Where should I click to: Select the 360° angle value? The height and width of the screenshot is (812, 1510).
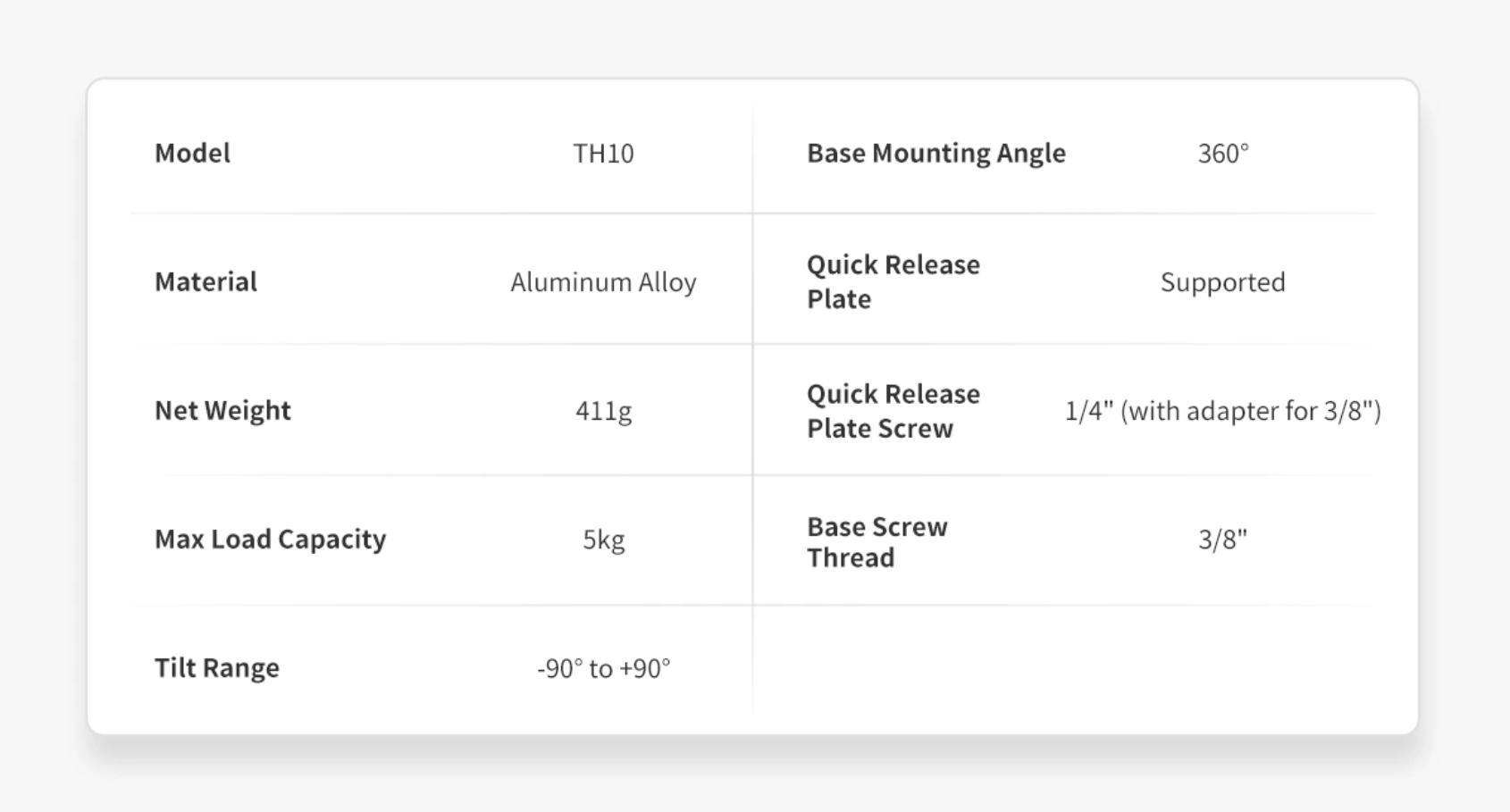tap(1222, 154)
